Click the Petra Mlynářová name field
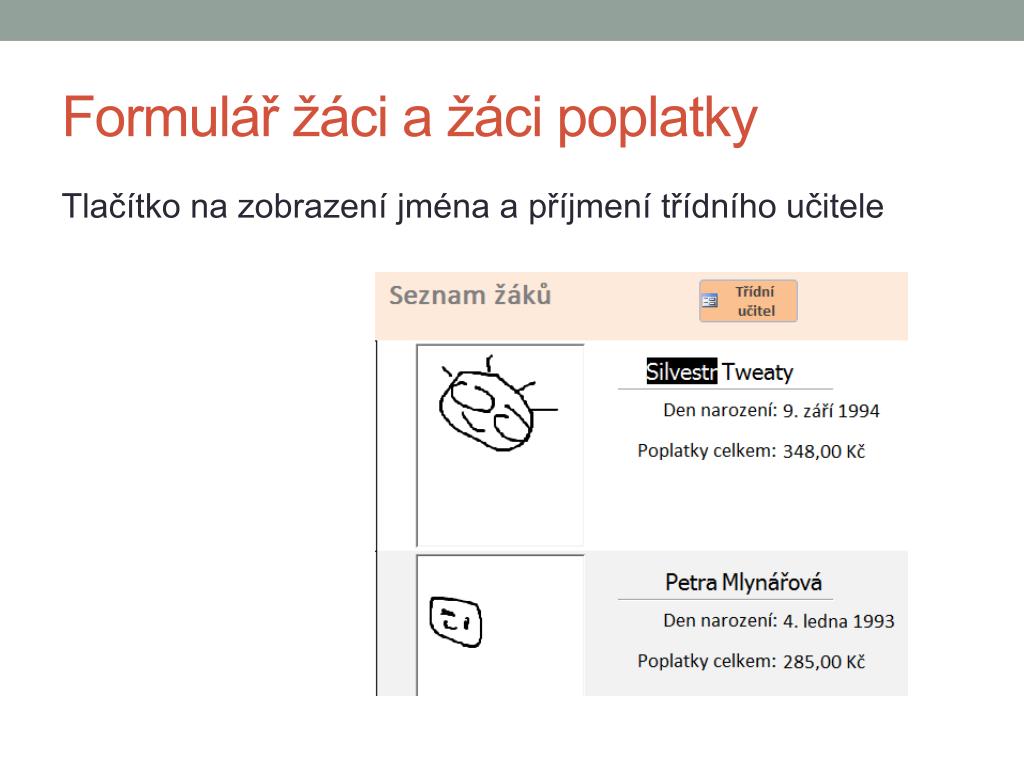Viewport: 1024px width, 768px height. (743, 582)
